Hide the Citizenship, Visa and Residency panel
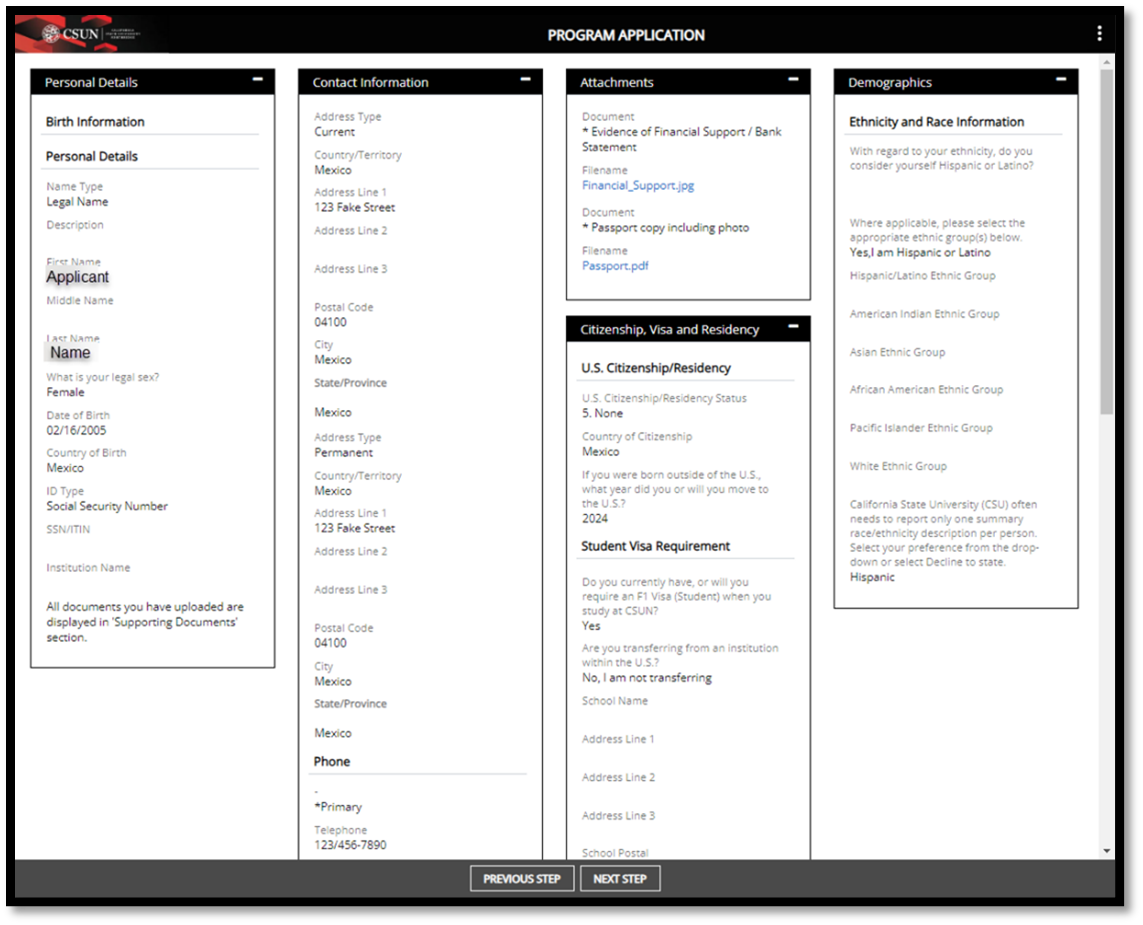This screenshot has width=1143, height=925. (794, 326)
